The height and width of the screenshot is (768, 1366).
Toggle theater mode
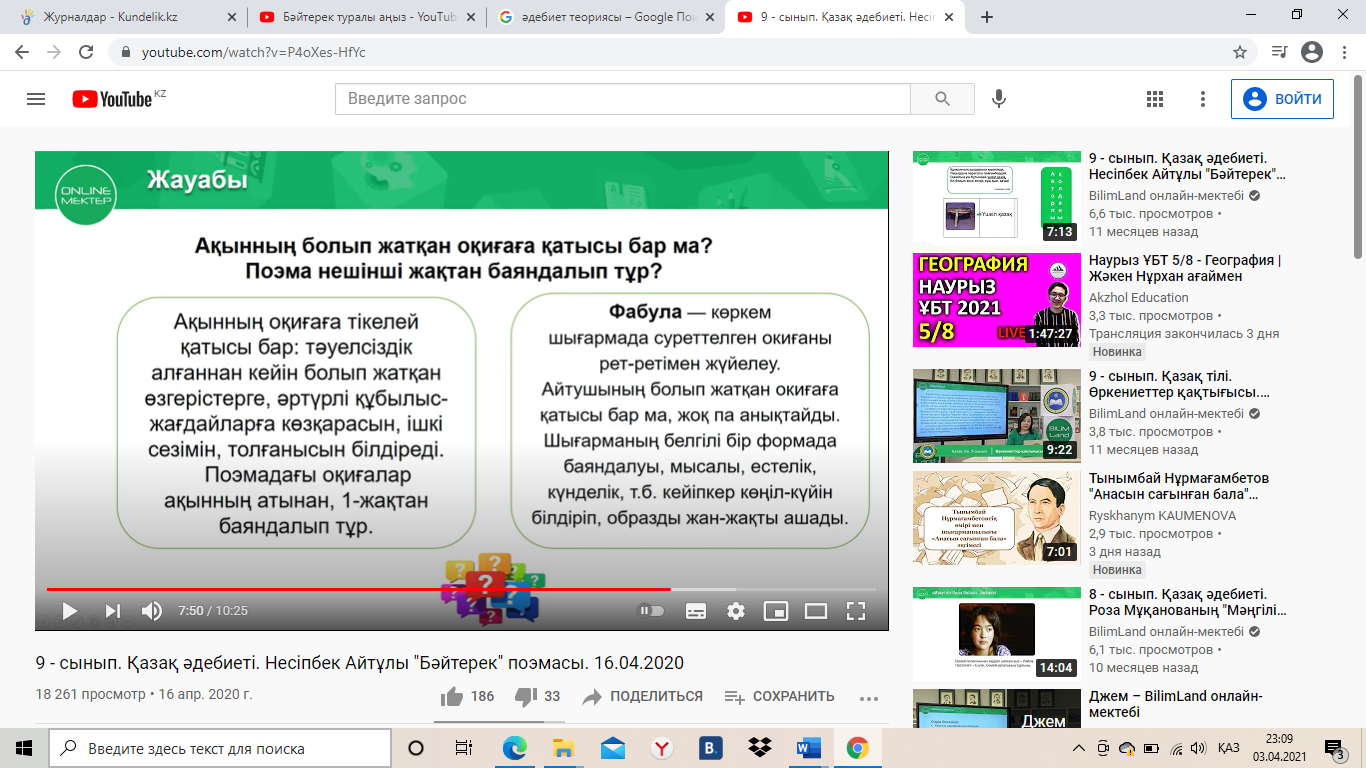(816, 610)
